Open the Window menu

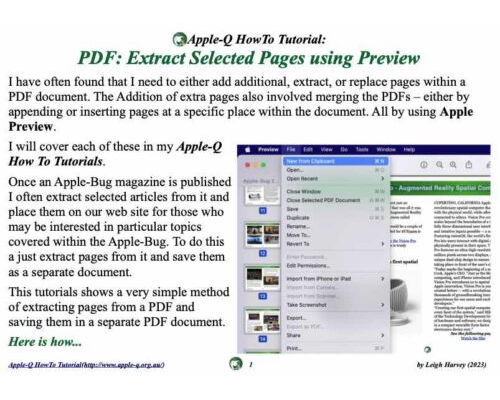[386, 149]
